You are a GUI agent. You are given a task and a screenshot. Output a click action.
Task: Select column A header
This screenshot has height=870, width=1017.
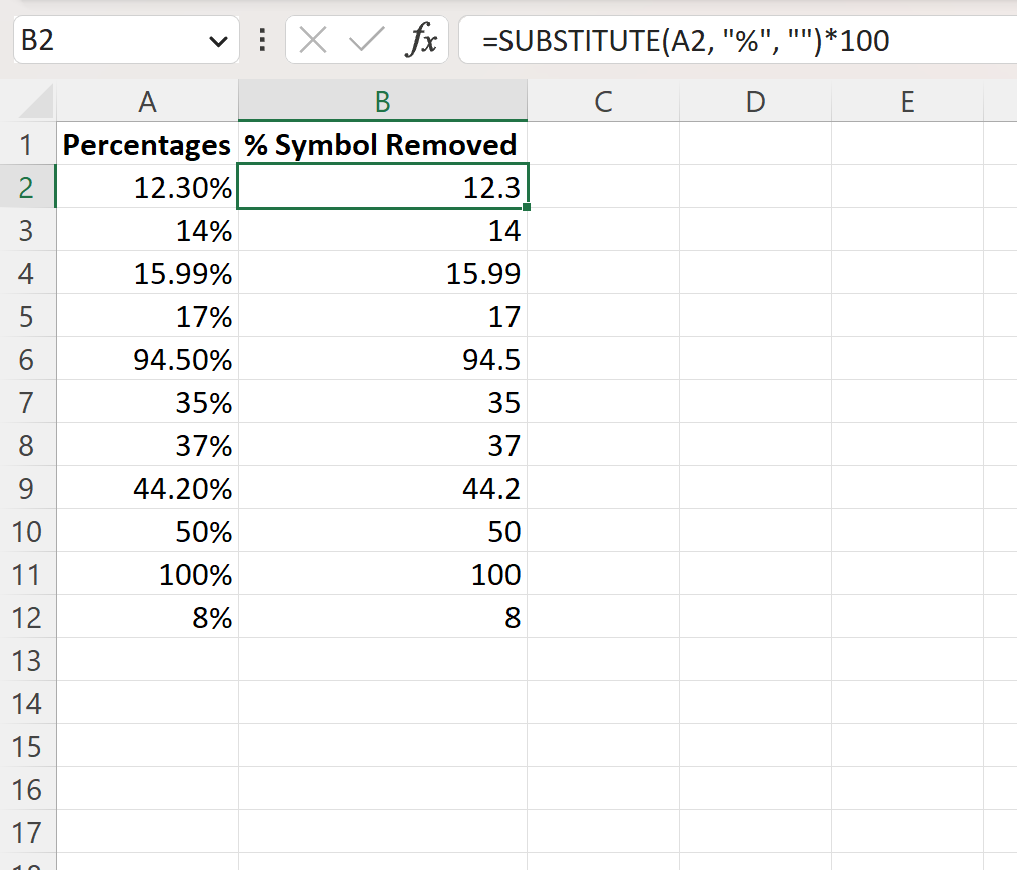click(147, 101)
